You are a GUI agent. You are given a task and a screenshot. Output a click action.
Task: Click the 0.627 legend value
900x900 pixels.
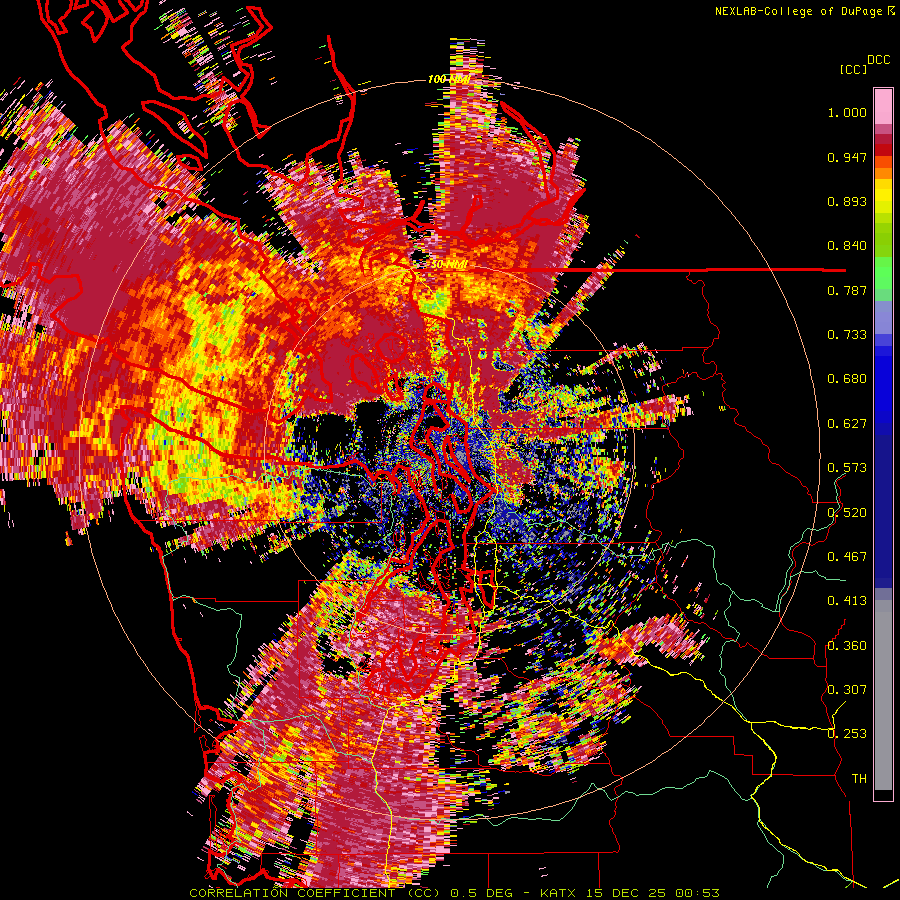click(x=847, y=424)
